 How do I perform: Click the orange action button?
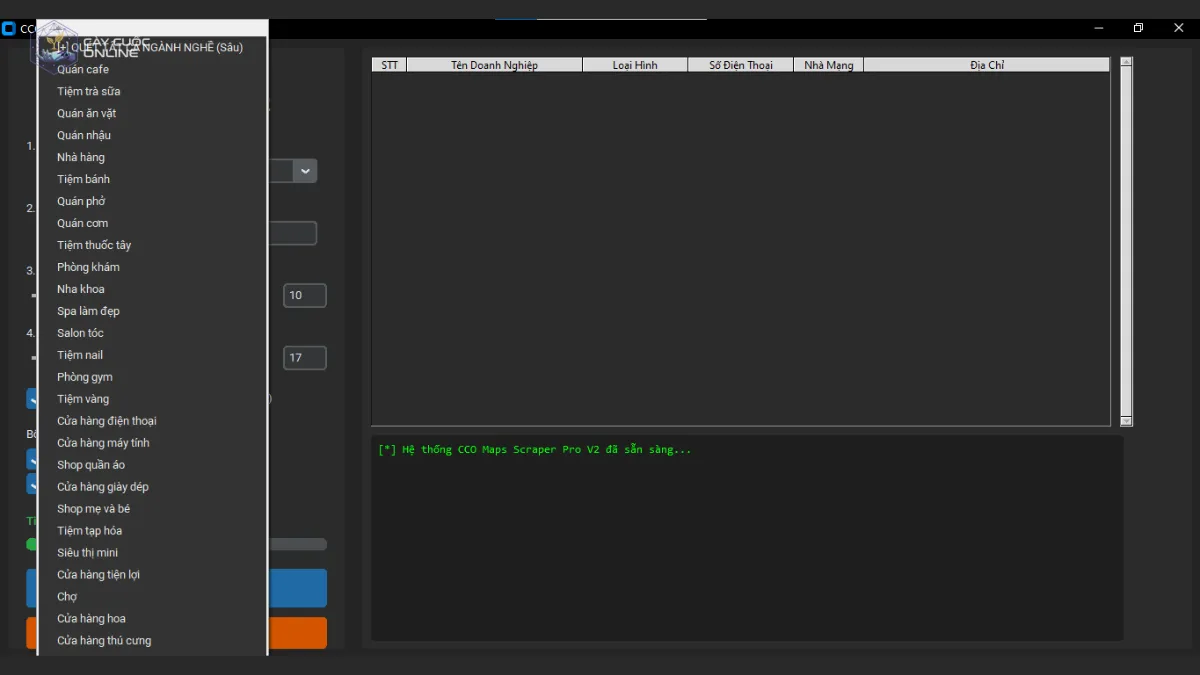[297, 633]
